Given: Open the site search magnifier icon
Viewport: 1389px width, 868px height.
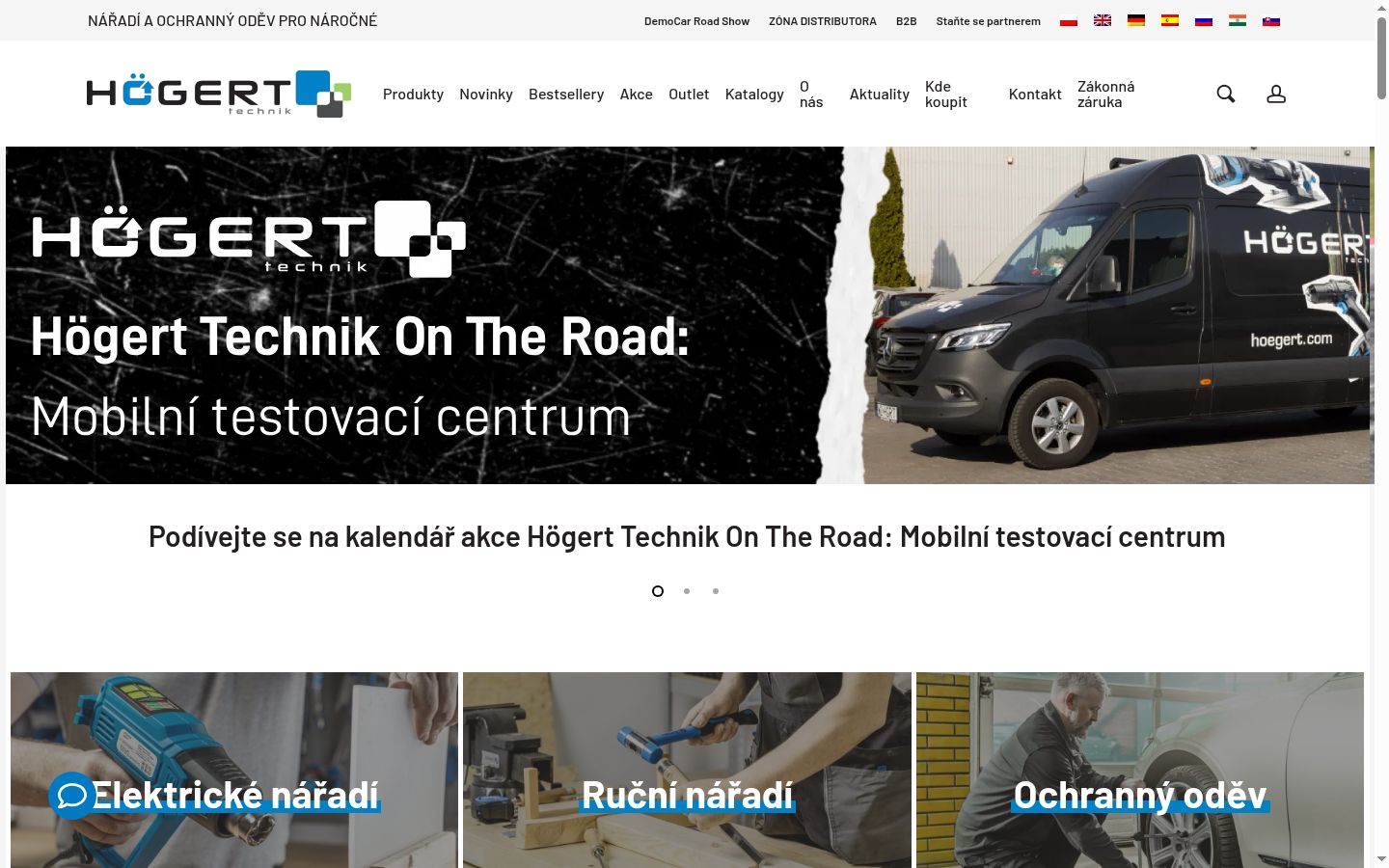Looking at the screenshot, I should point(1226,94).
